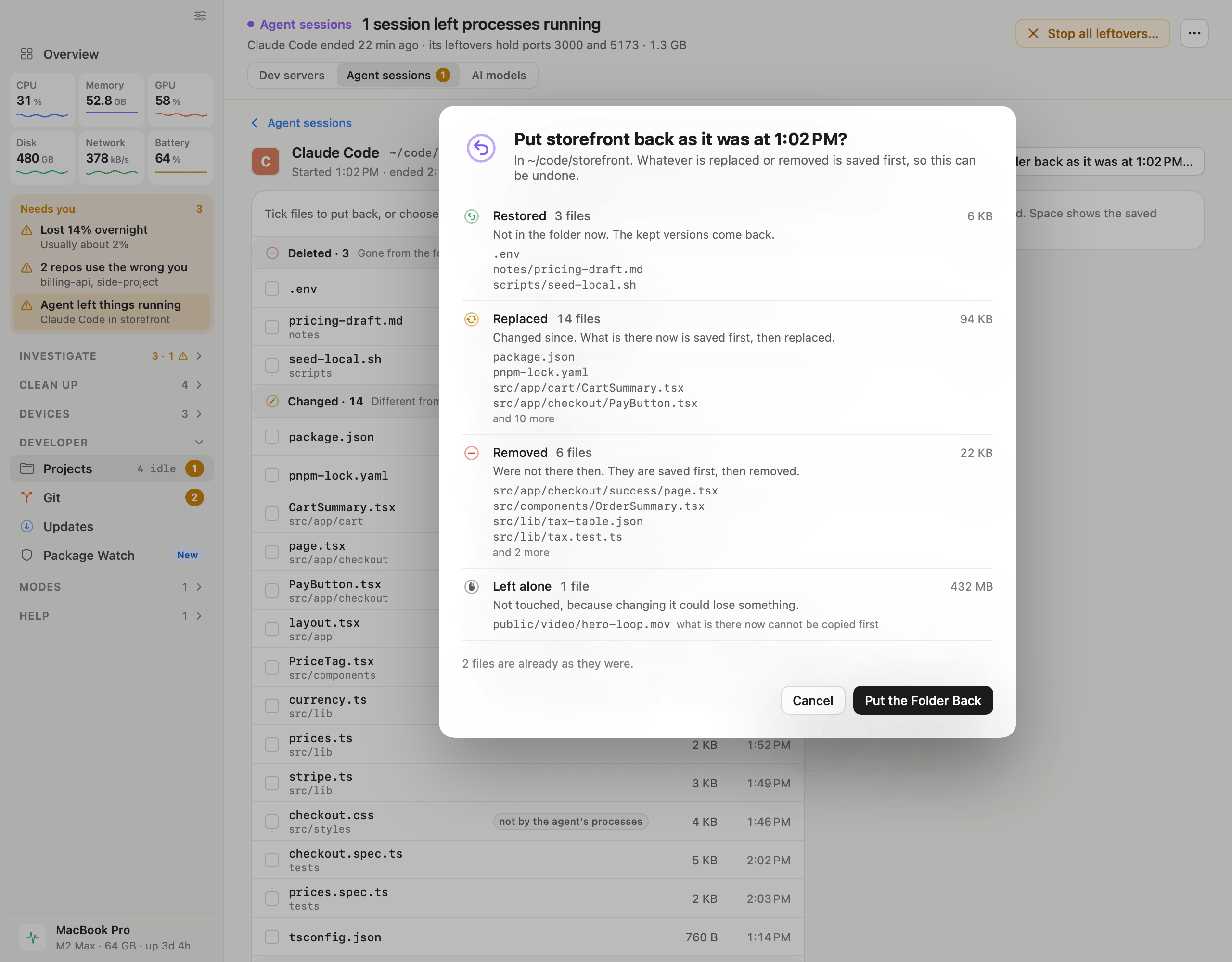Switch to the Dev servers tab

pyautogui.click(x=292, y=75)
